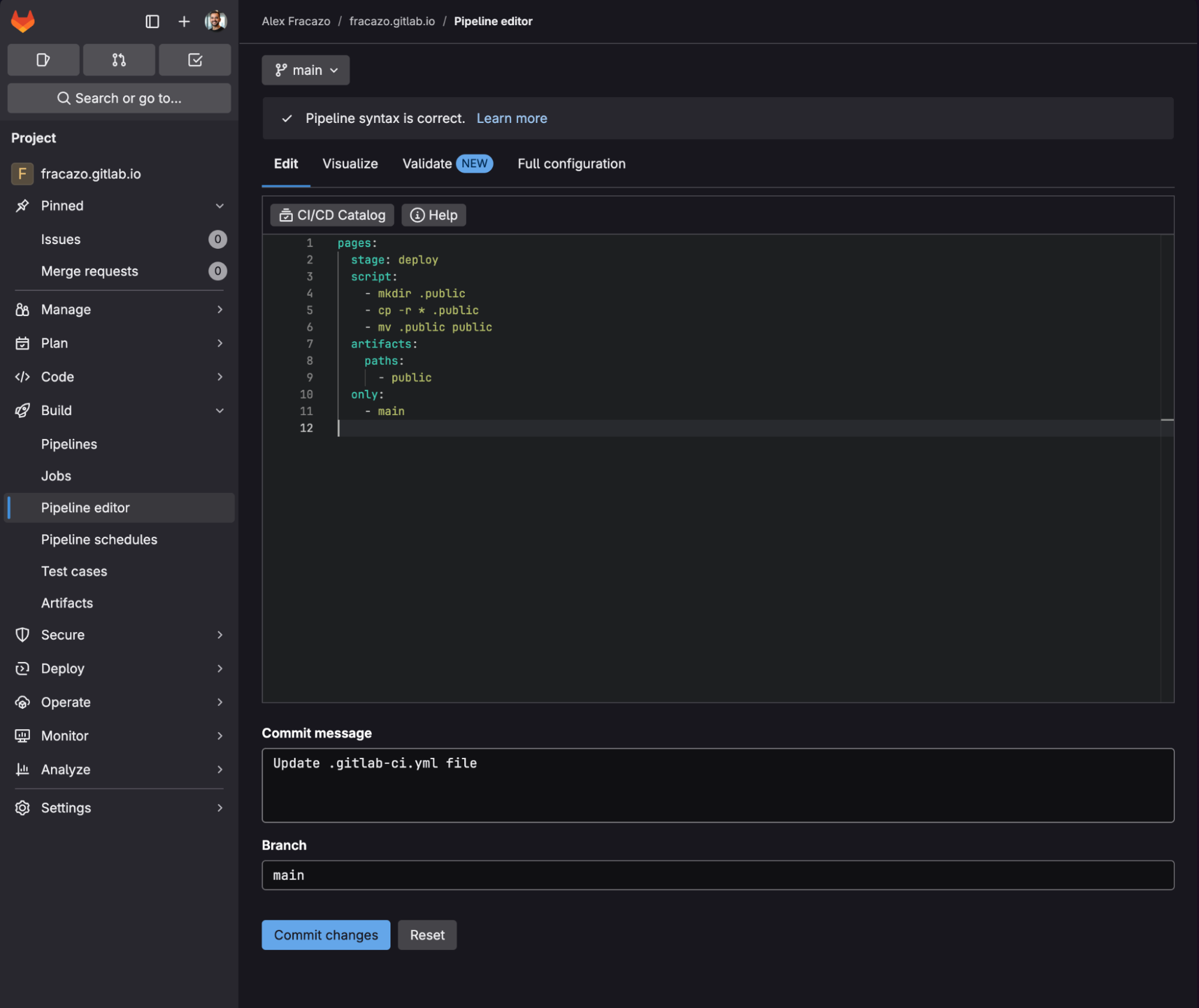Click the editor minimap scroll marker
Screen dimensions: 1199x1008
point(1167,420)
